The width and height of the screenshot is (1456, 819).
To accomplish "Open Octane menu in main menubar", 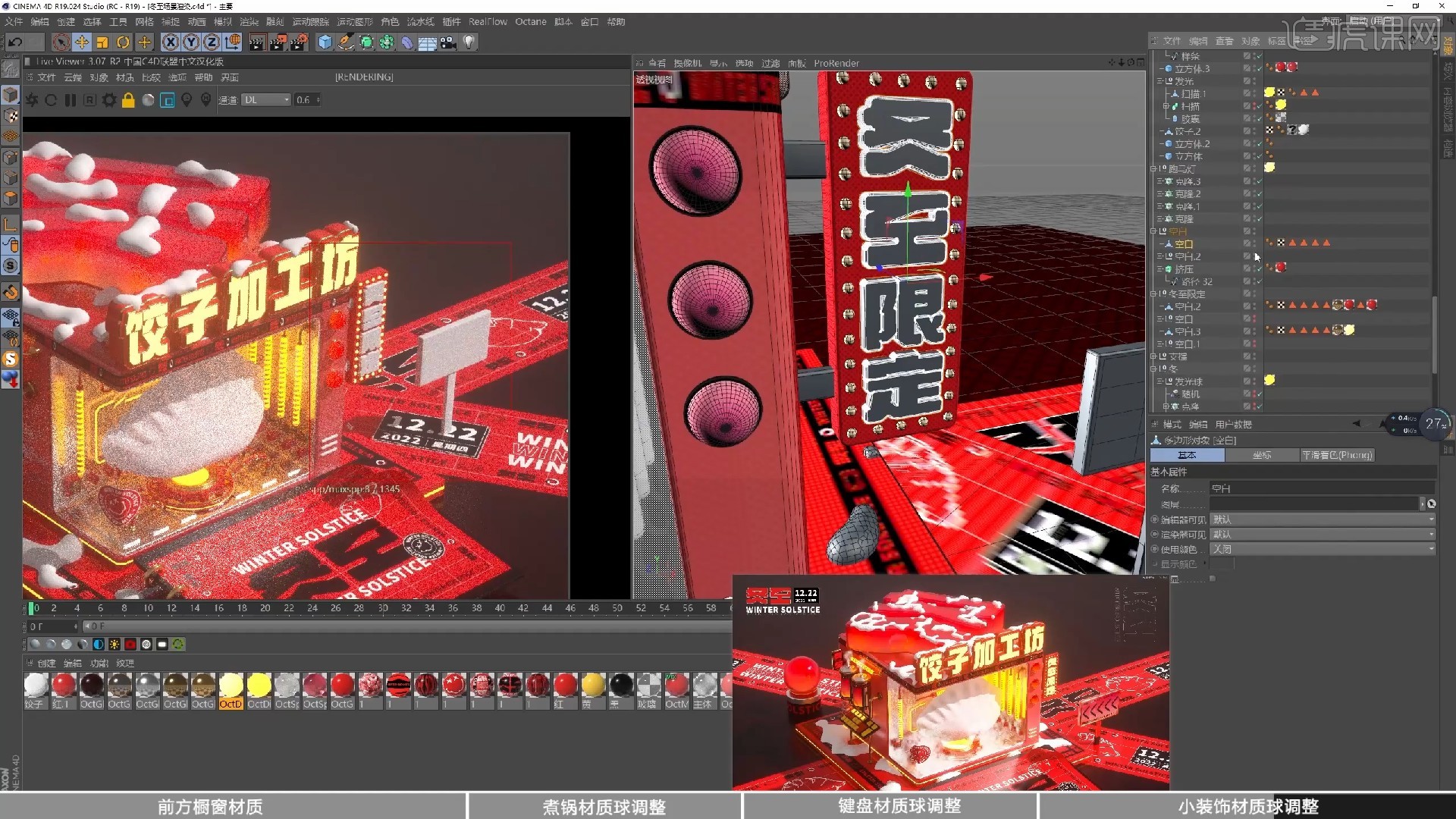I will pyautogui.click(x=530, y=22).
